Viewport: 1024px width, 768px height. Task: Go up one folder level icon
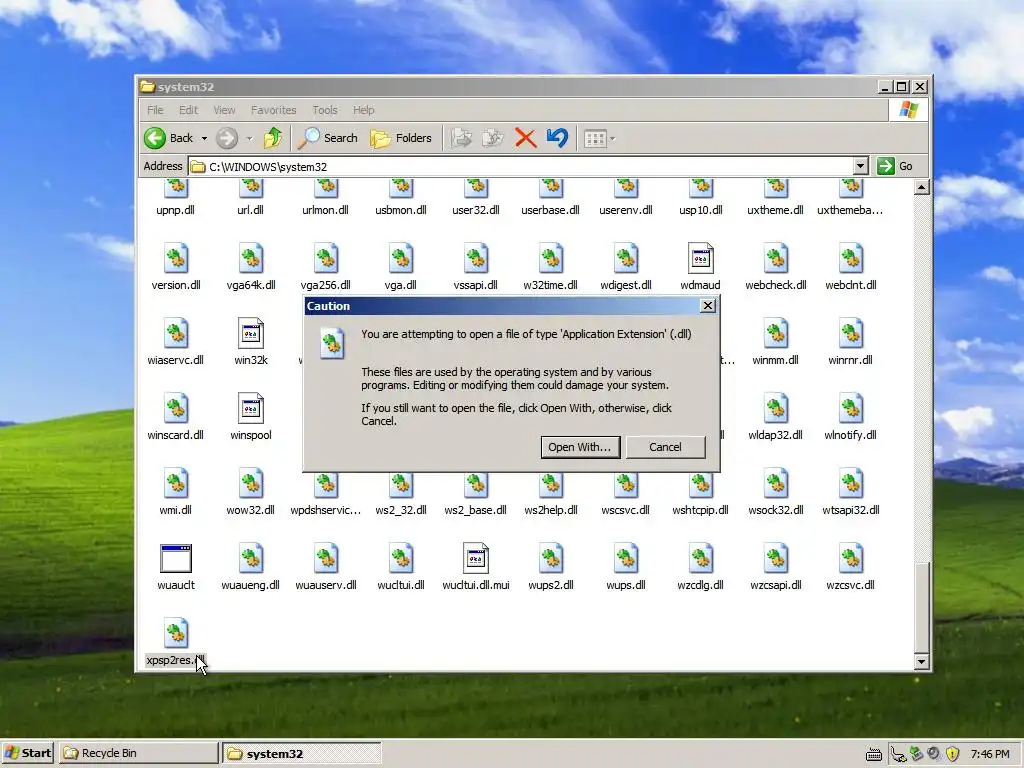click(x=273, y=138)
